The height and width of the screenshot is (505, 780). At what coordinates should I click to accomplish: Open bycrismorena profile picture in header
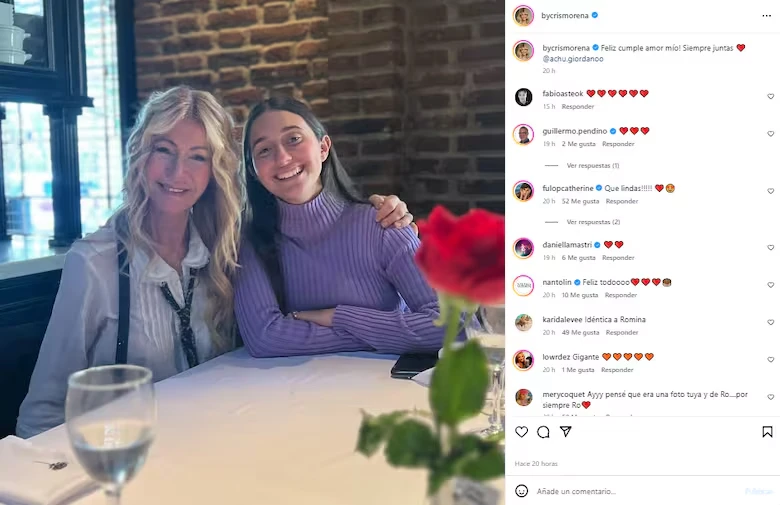coord(523,15)
